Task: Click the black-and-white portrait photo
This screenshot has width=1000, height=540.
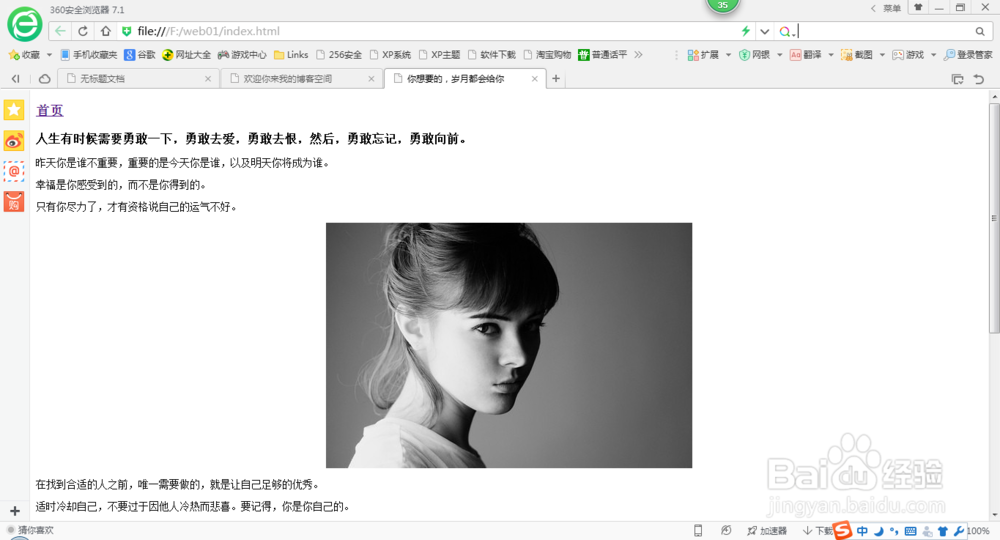Action: 509,345
